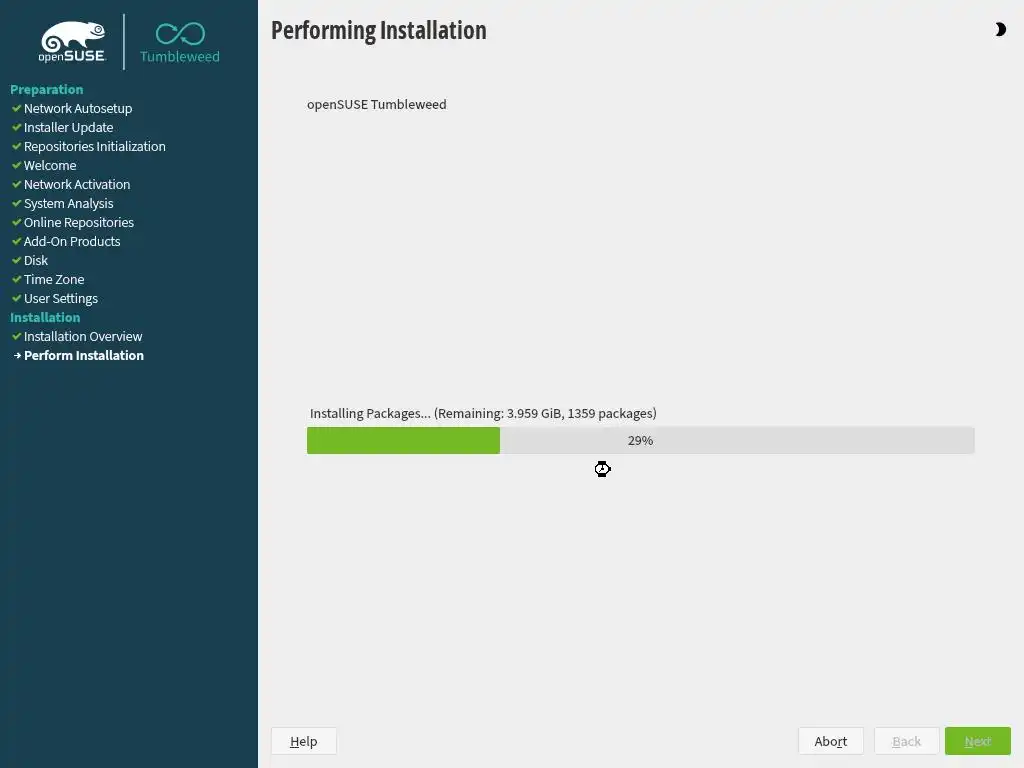Select Add-On Products step
Viewport: 1024px width, 768px height.
point(72,241)
